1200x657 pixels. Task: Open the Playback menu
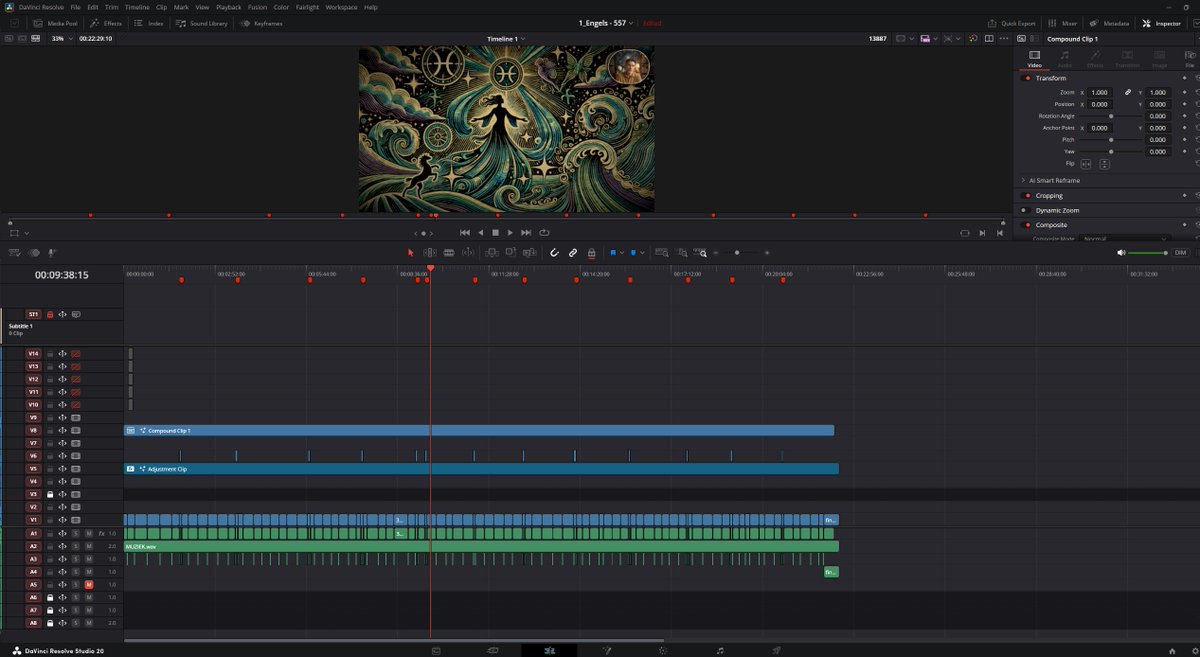point(229,7)
